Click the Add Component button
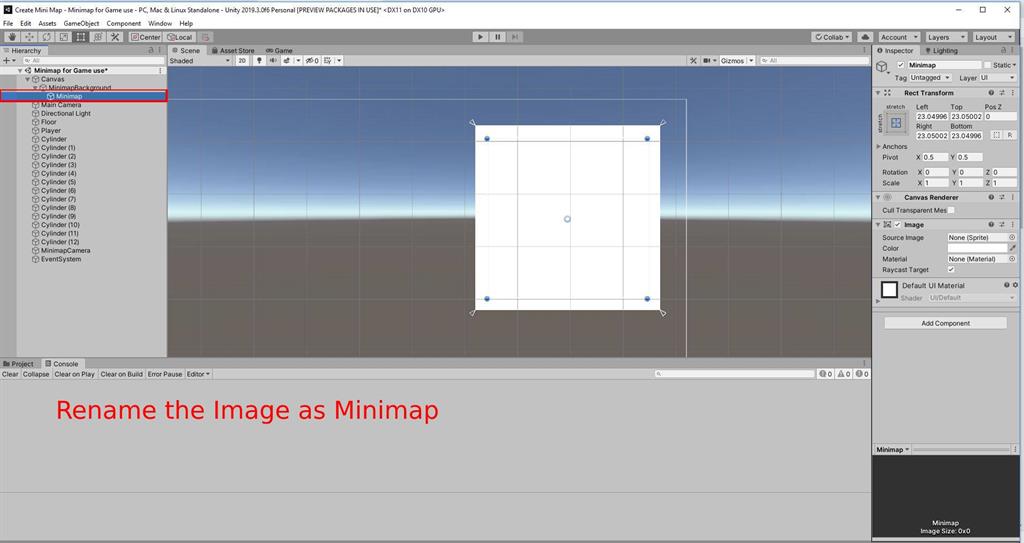 click(945, 323)
